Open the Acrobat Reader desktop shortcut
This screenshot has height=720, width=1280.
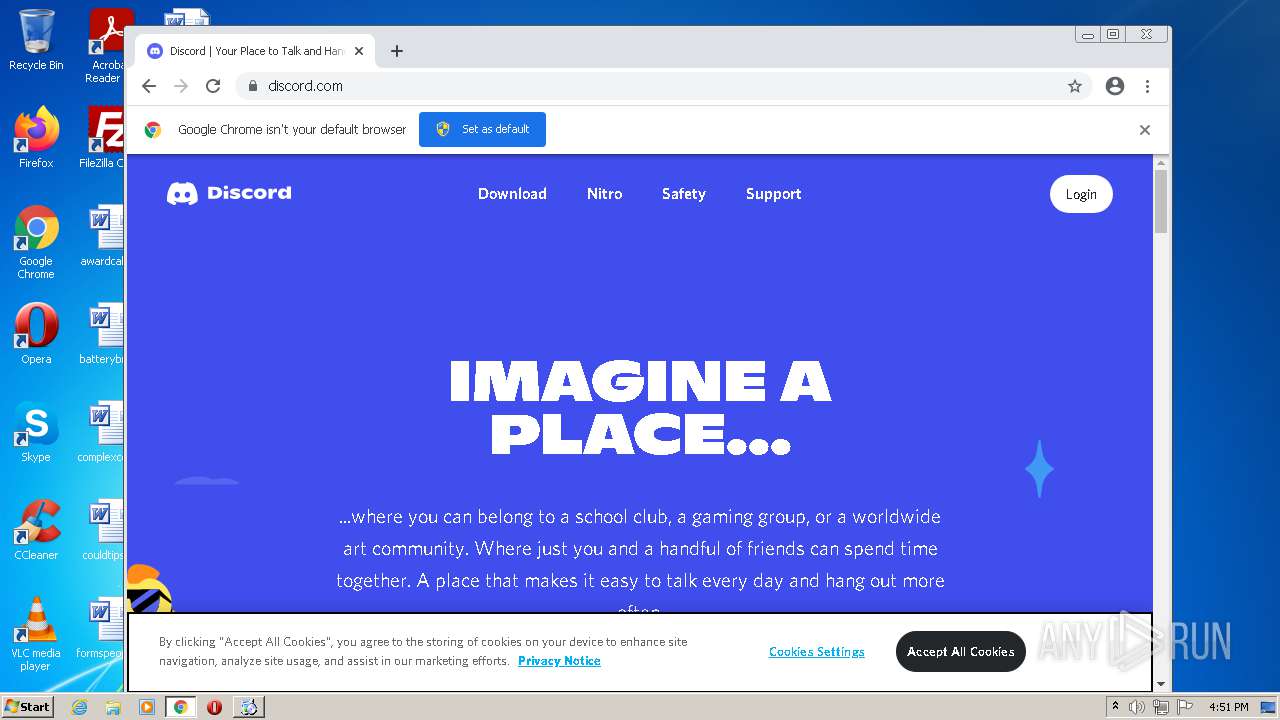[x=106, y=46]
